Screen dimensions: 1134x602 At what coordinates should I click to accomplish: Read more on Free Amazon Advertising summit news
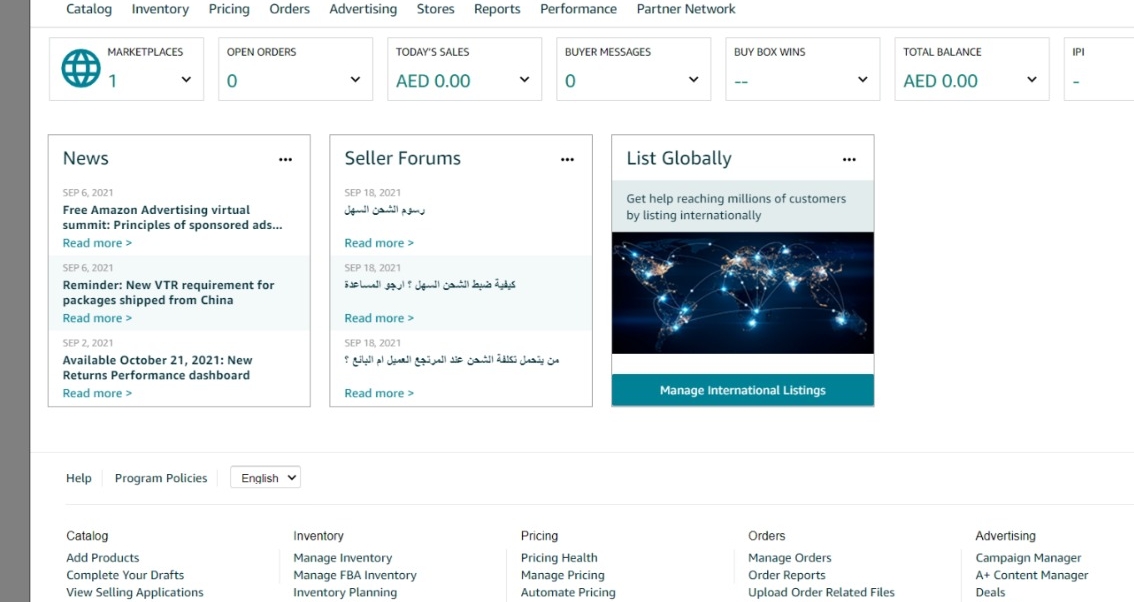coord(97,243)
